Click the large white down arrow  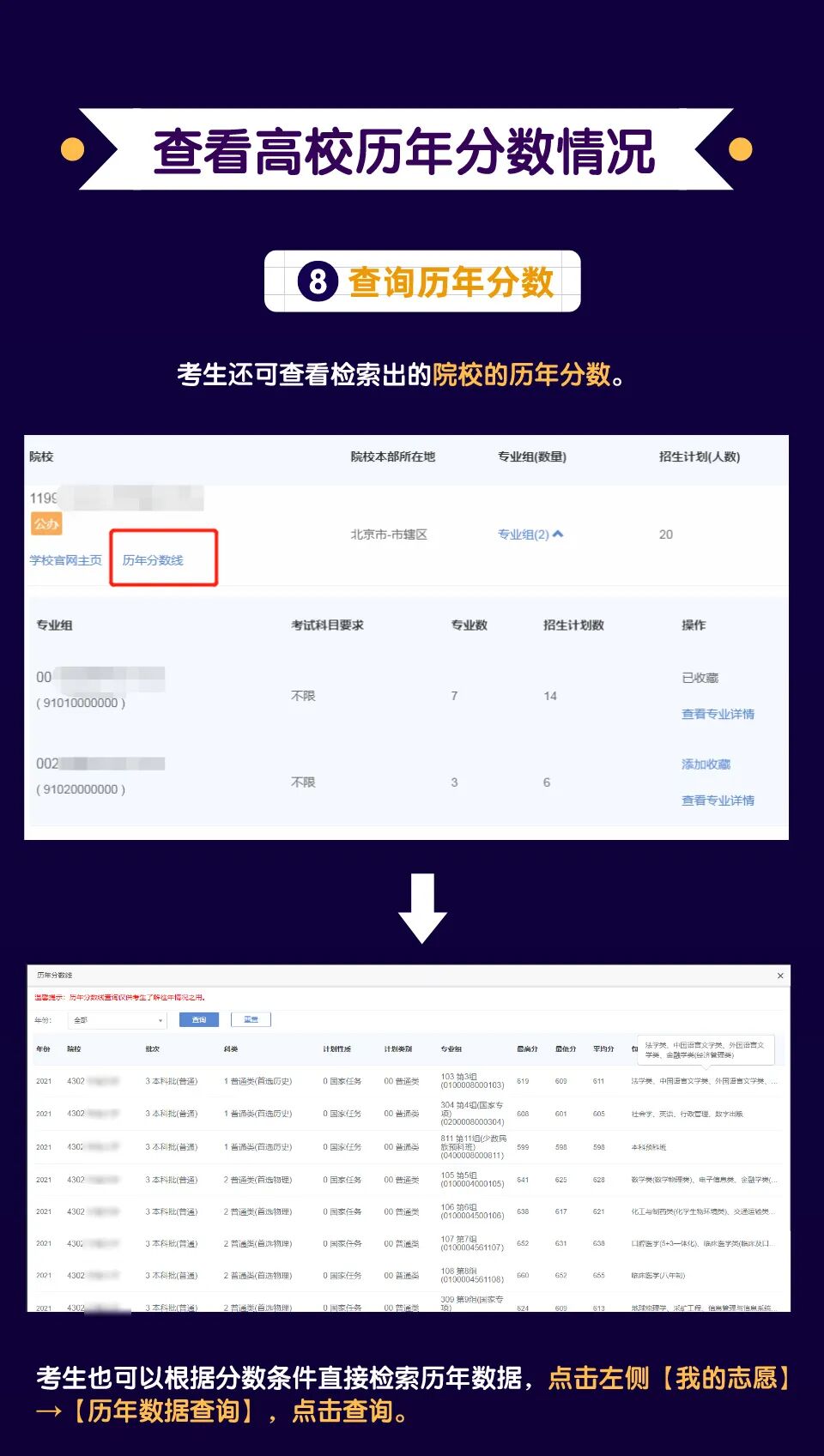click(x=422, y=908)
